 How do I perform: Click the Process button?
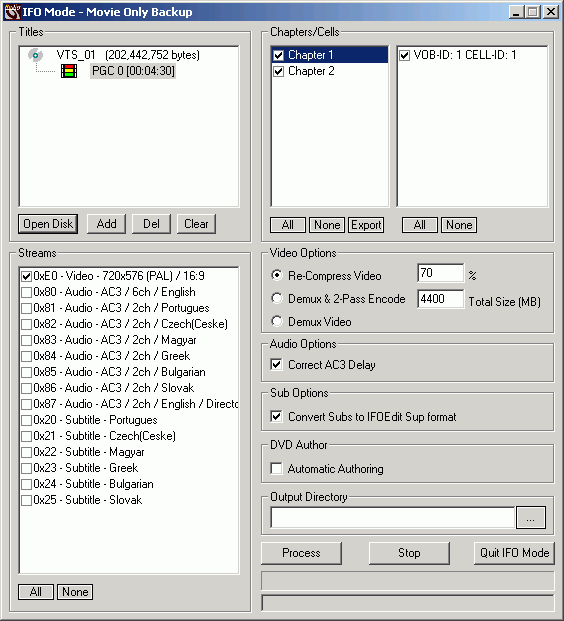pyautogui.click(x=301, y=553)
